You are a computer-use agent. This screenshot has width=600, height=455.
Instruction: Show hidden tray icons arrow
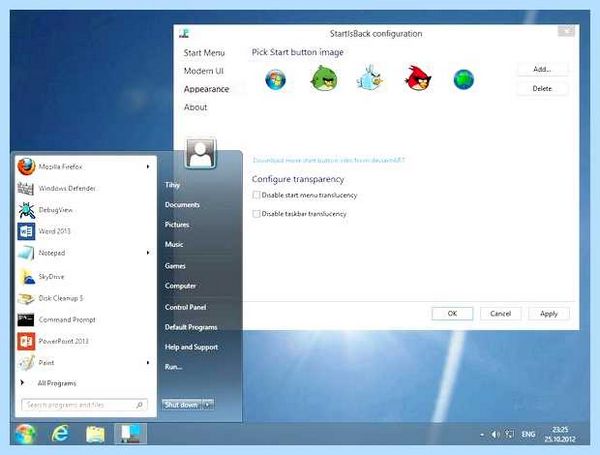pos(482,435)
